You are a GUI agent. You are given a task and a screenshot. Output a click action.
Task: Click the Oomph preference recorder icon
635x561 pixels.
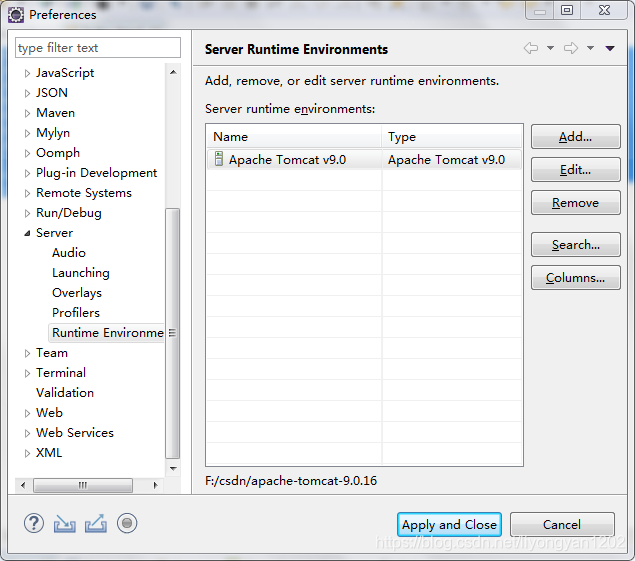[x=127, y=523]
